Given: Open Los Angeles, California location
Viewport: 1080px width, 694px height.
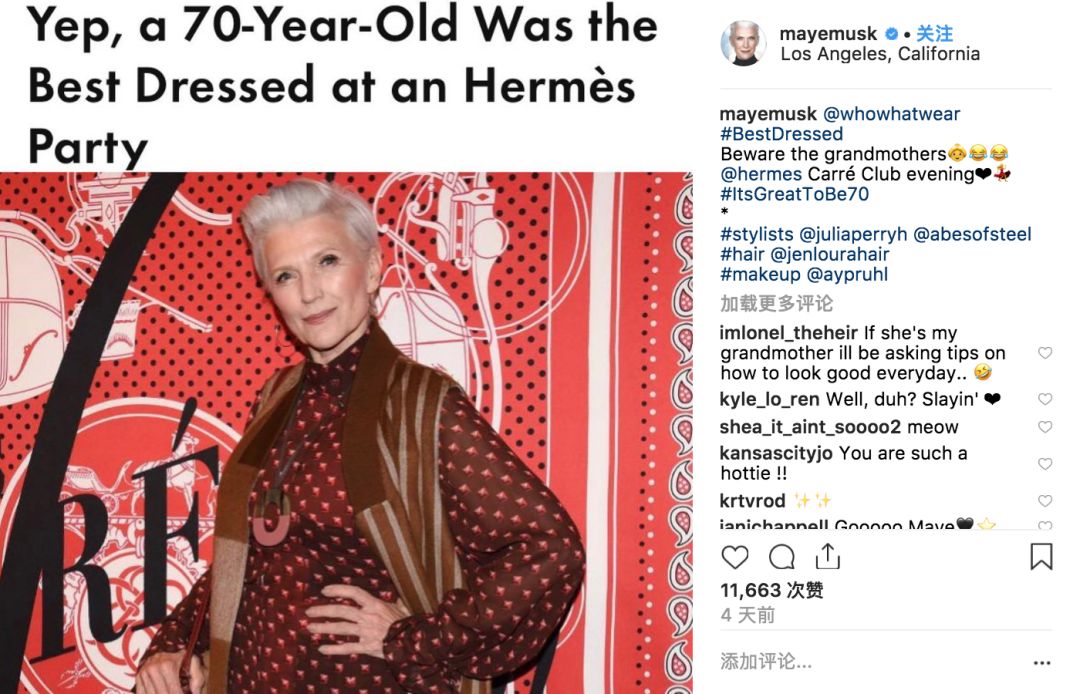Looking at the screenshot, I should (x=880, y=54).
